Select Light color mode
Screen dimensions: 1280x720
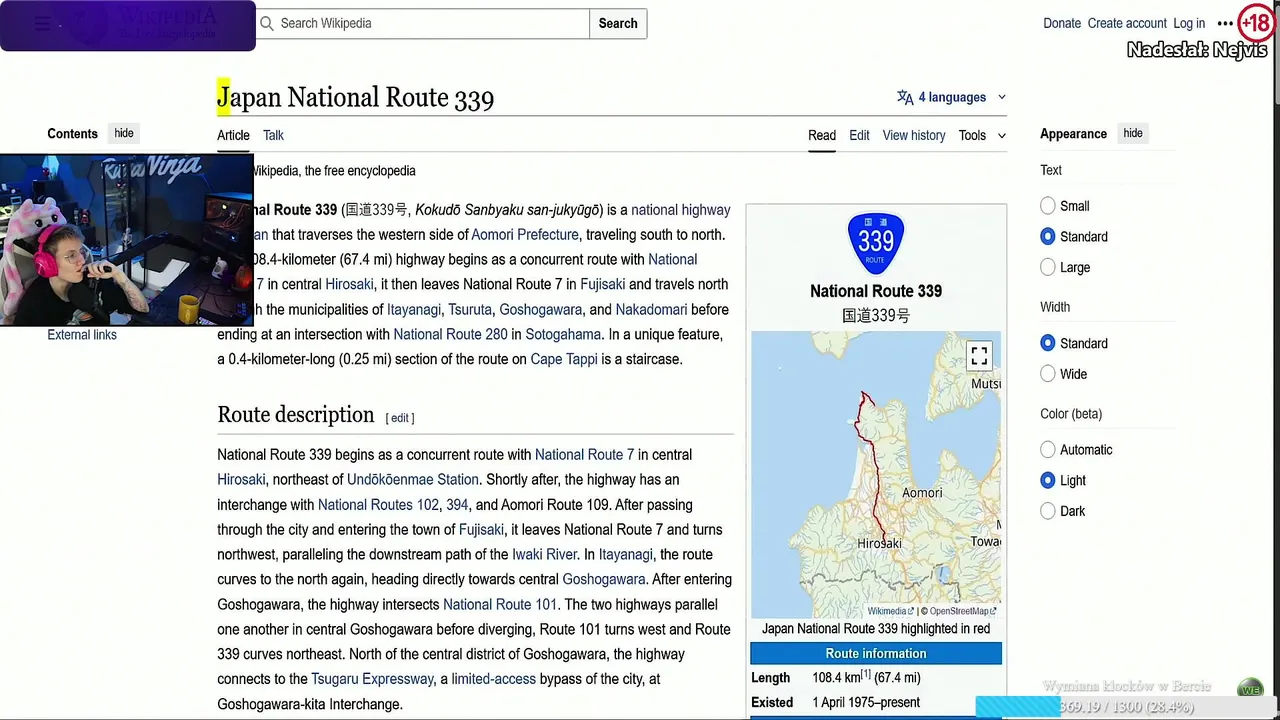pos(1048,480)
